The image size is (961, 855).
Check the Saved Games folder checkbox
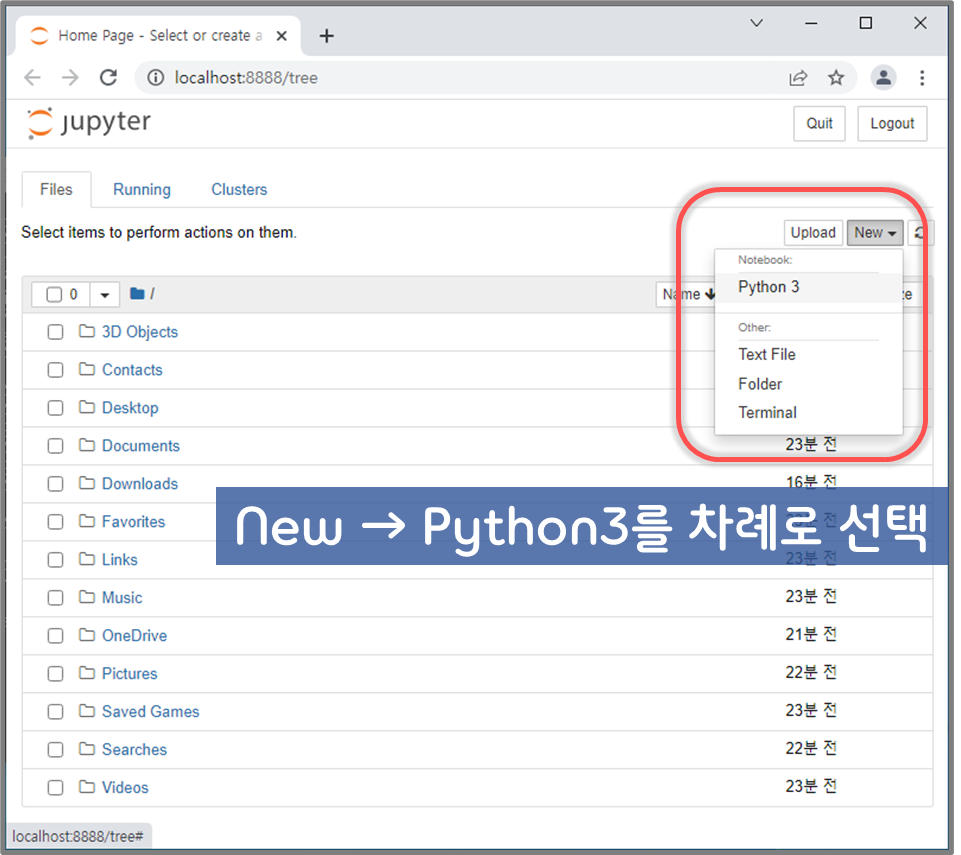(x=56, y=712)
